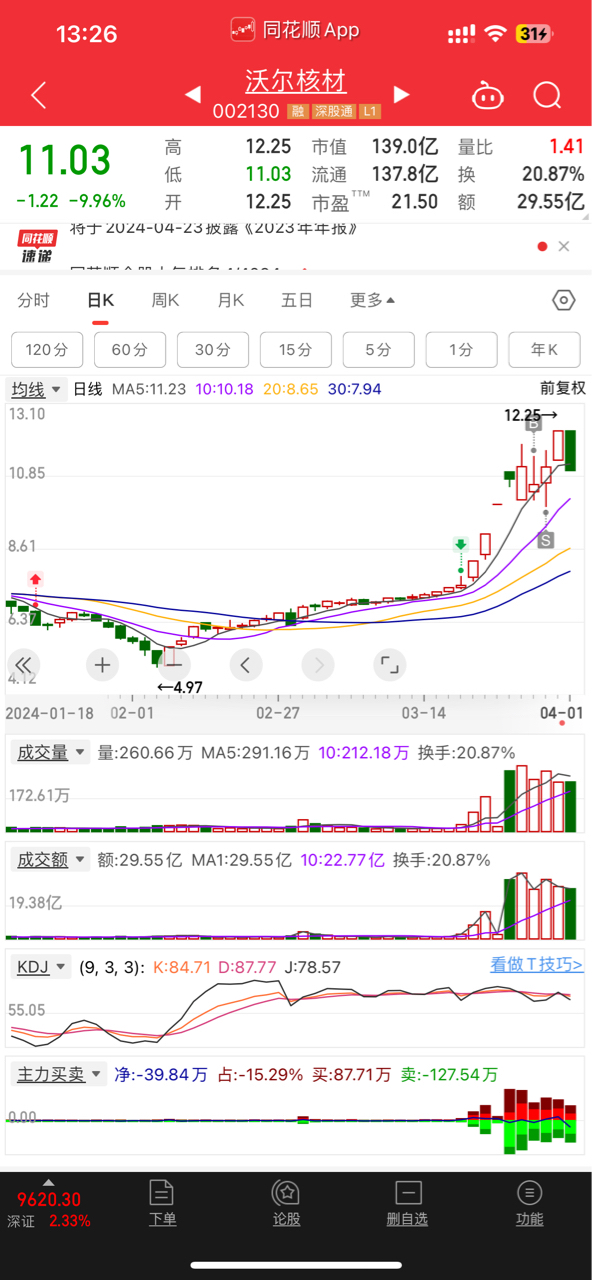
Task: Open the 成交量 indicator dropdown
Action: coord(49,753)
